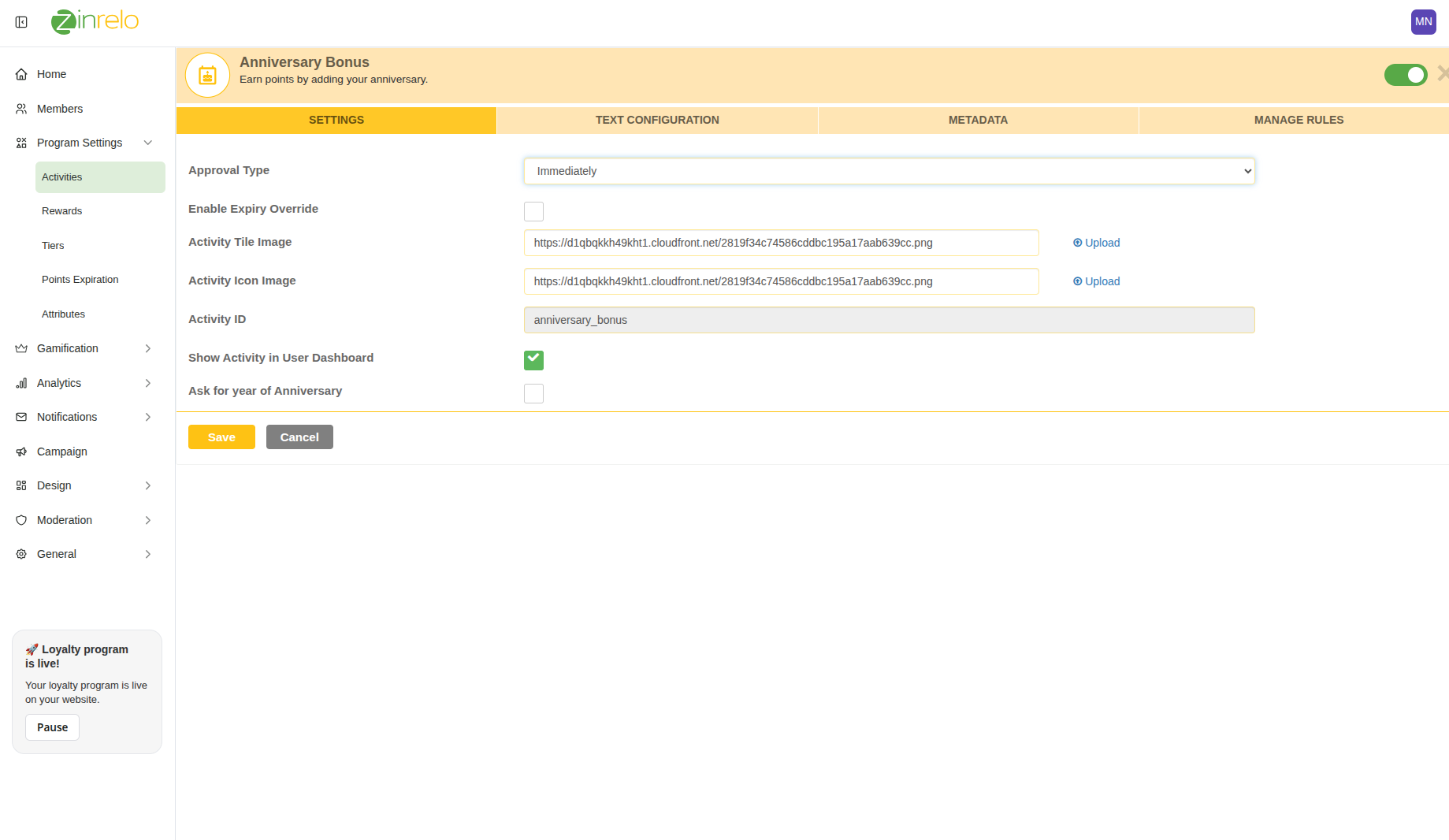Disable the Anniversary Bonus activity toggle
The width and height of the screenshot is (1449, 840).
(x=1405, y=75)
